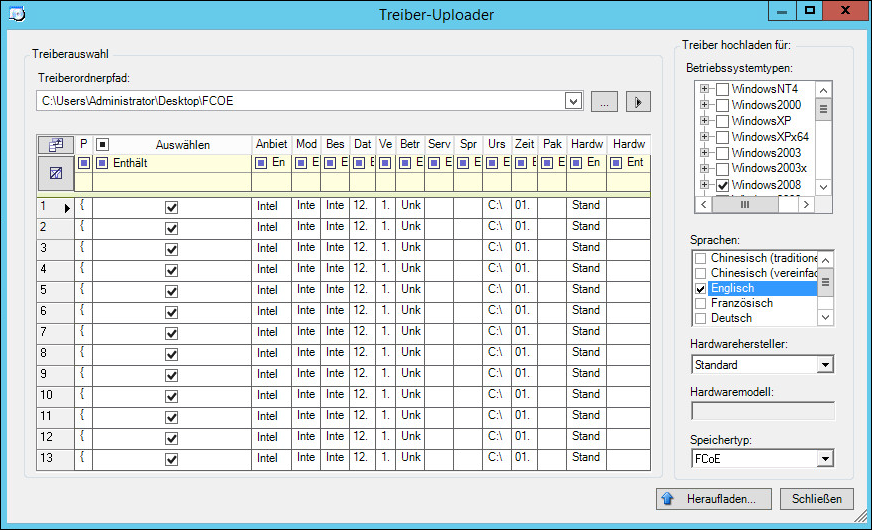Click the clear filter icon in grid corner
This screenshot has width=872, height=530.
(x=55, y=173)
